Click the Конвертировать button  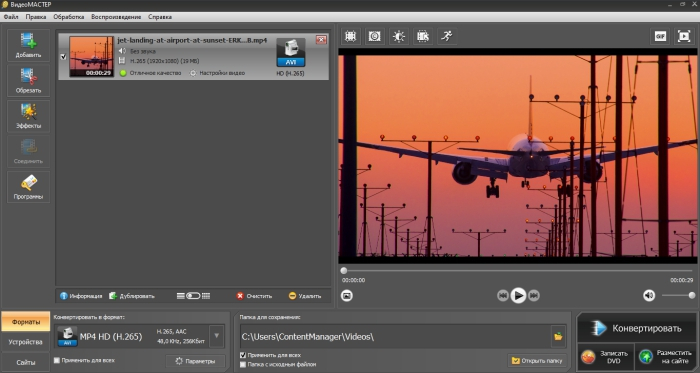tap(636, 328)
